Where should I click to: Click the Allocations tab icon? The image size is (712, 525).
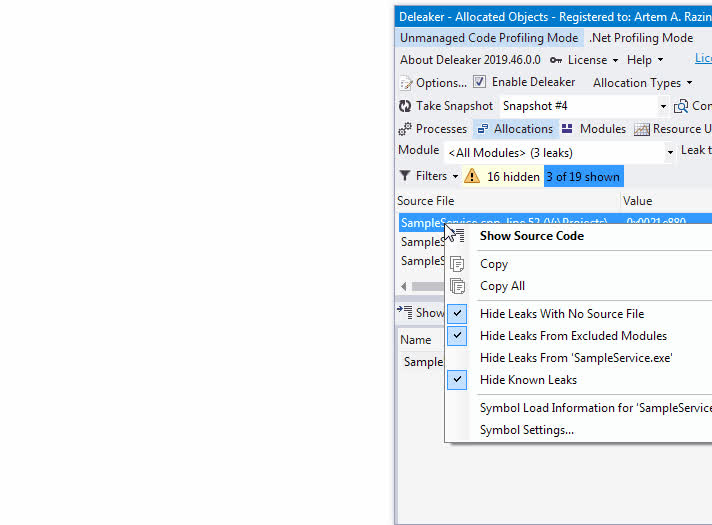[x=483, y=129]
